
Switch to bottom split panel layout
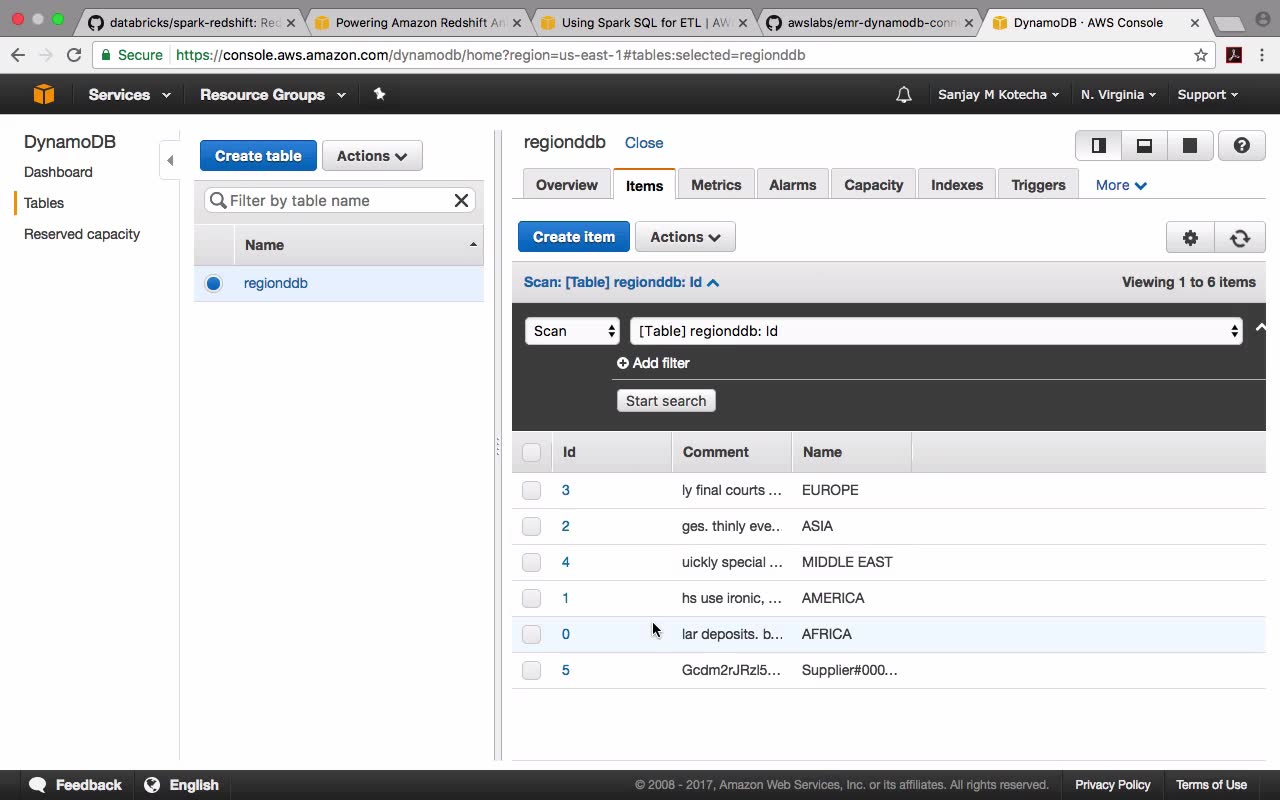pos(1144,145)
